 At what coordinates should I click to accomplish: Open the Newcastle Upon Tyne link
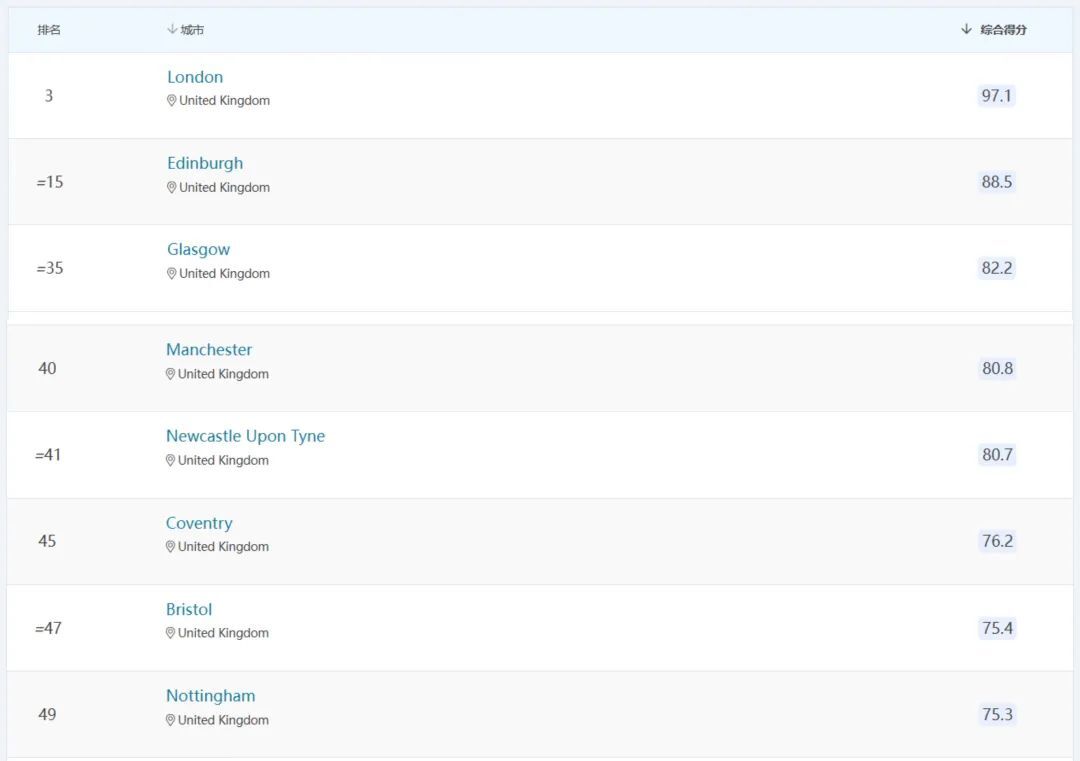(x=245, y=436)
